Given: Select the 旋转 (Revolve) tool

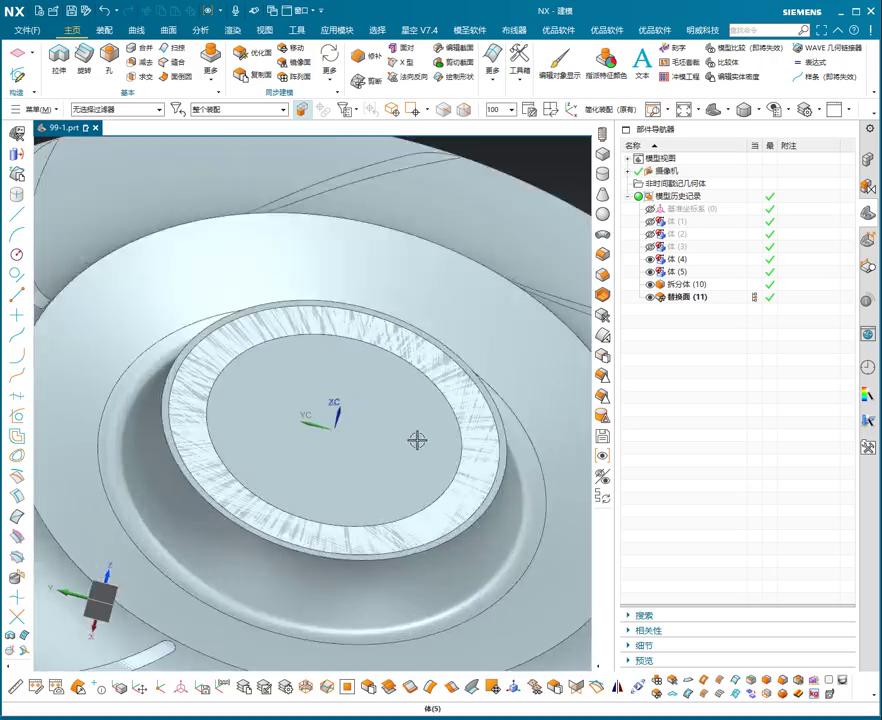Looking at the screenshot, I should tap(84, 55).
